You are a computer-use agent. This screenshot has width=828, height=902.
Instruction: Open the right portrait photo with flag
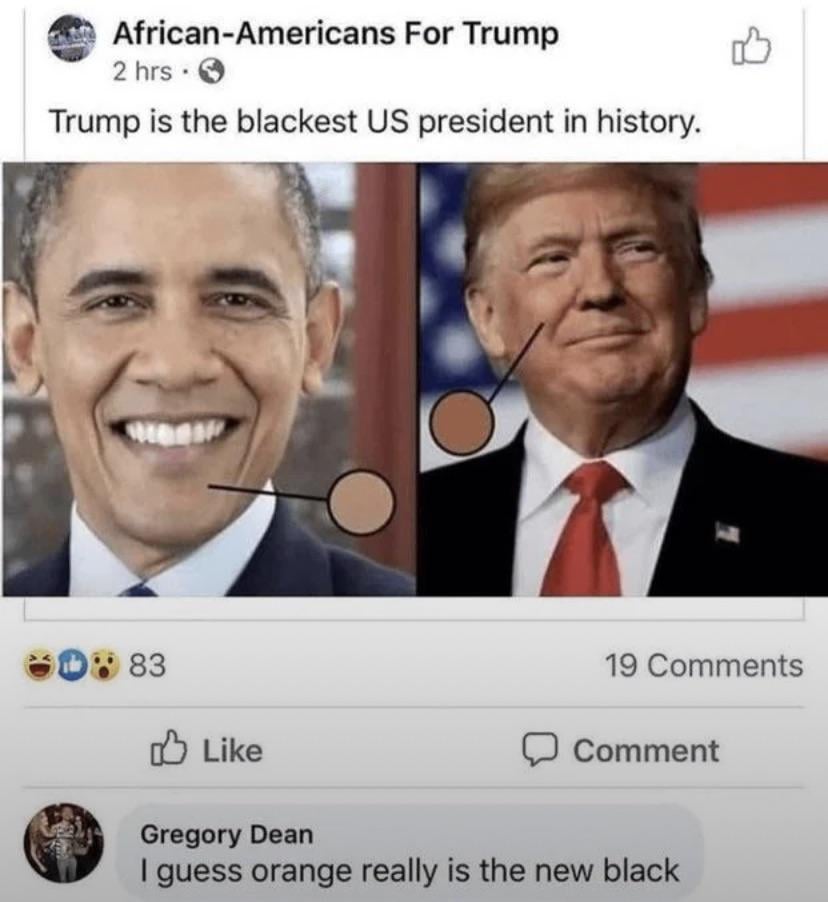coord(623,380)
